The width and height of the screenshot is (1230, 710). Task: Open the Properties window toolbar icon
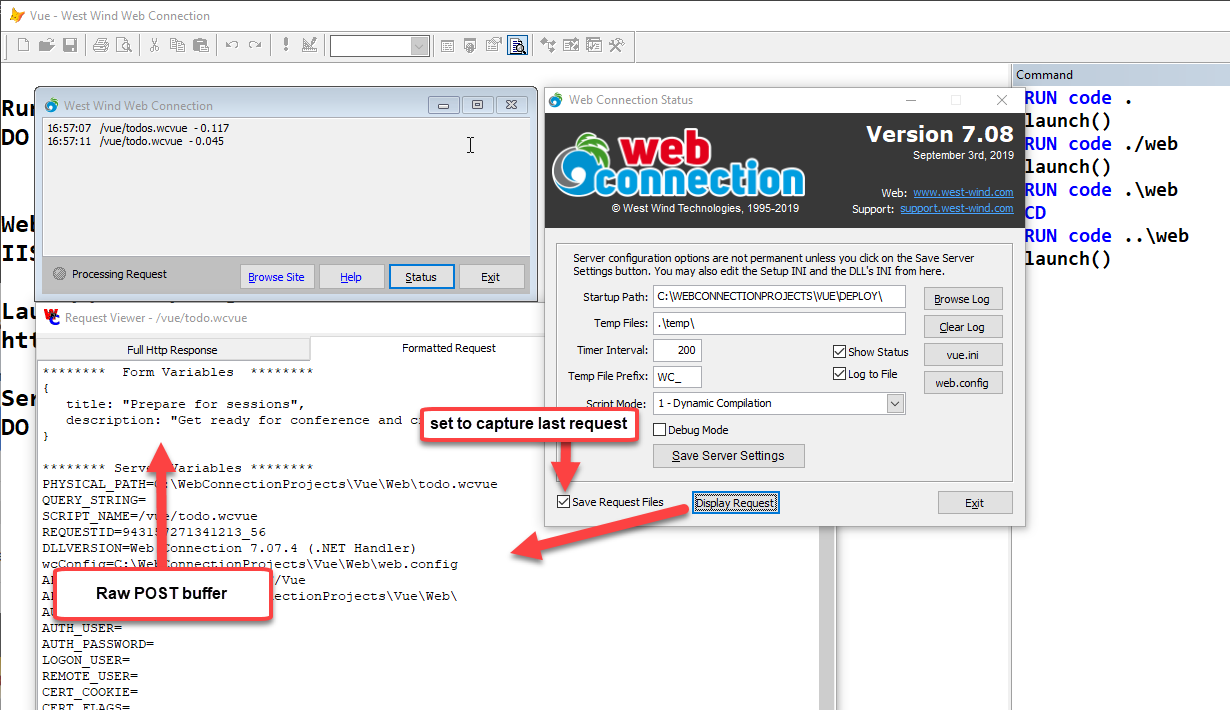click(x=493, y=45)
